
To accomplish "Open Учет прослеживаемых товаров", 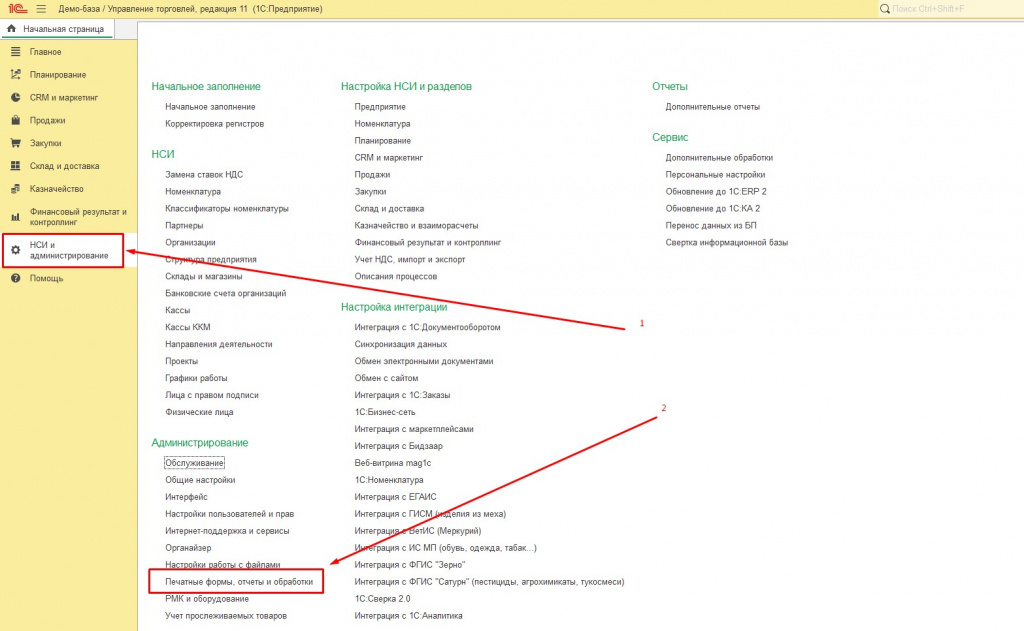I will [225, 615].
